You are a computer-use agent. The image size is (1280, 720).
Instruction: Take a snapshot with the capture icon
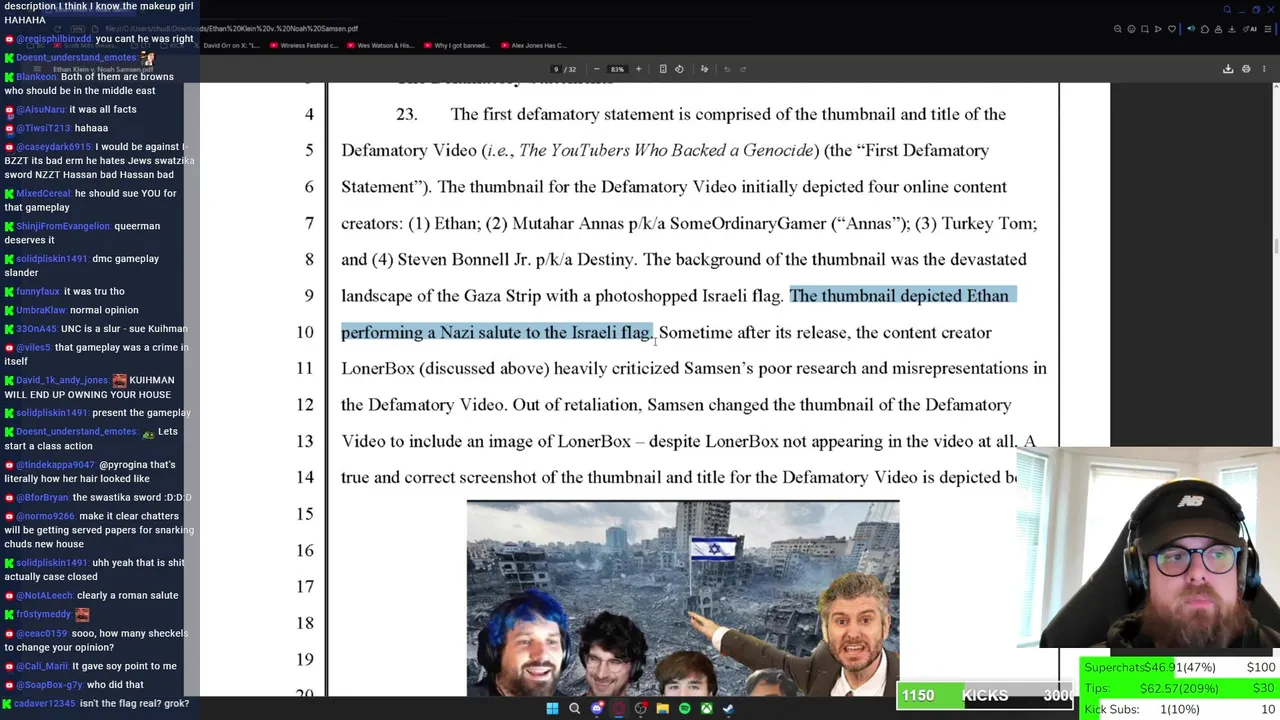[x=1145, y=29]
